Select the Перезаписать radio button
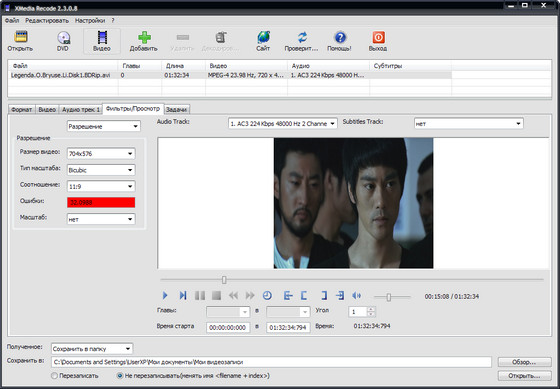Viewport: 560px width, 389px height. click(54, 376)
